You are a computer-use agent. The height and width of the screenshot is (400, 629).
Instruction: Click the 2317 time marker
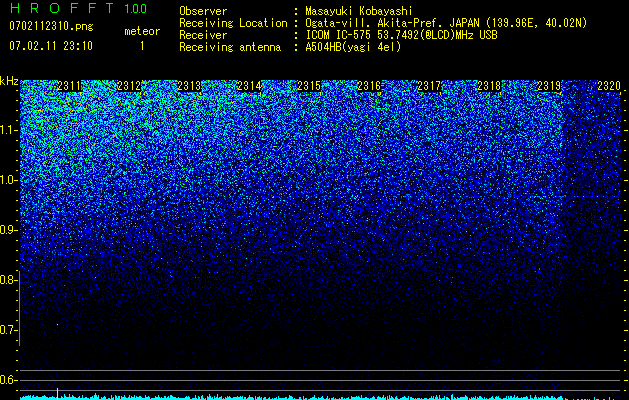(430, 86)
